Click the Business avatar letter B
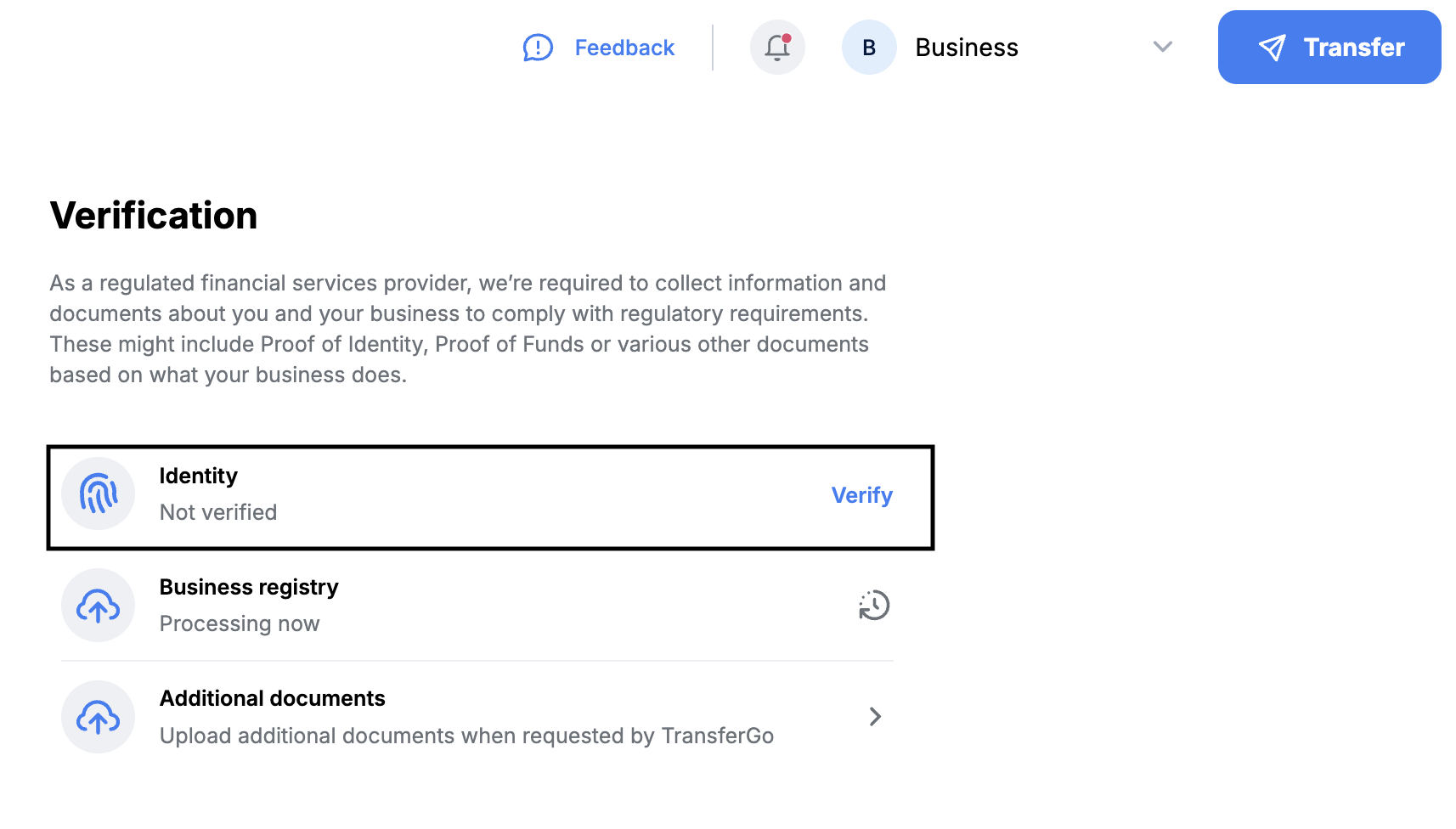The image size is (1456, 829). click(x=869, y=48)
